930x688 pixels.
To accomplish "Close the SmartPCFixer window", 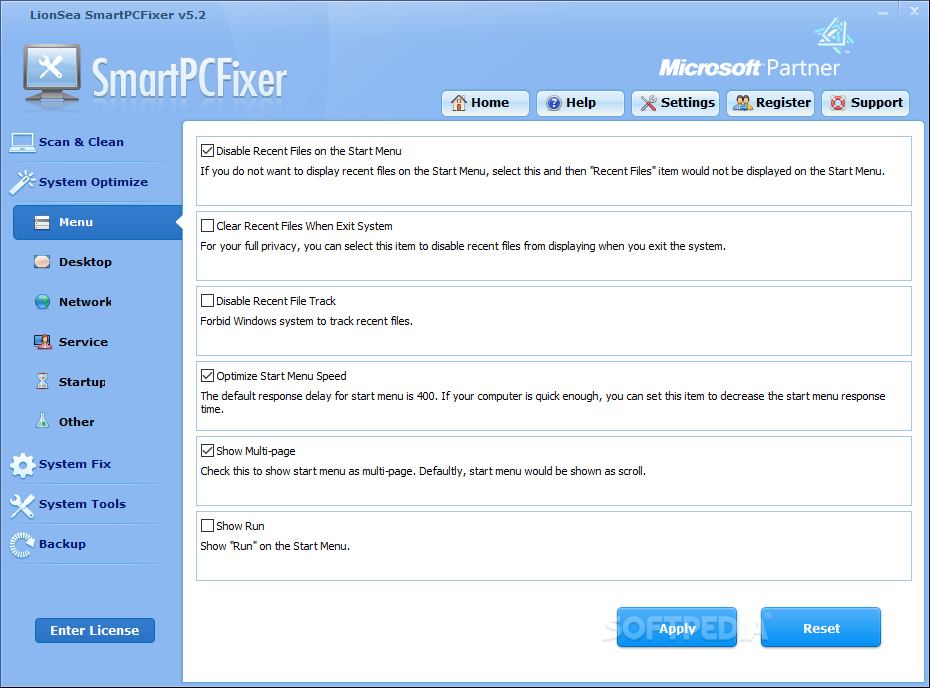I will (915, 11).
